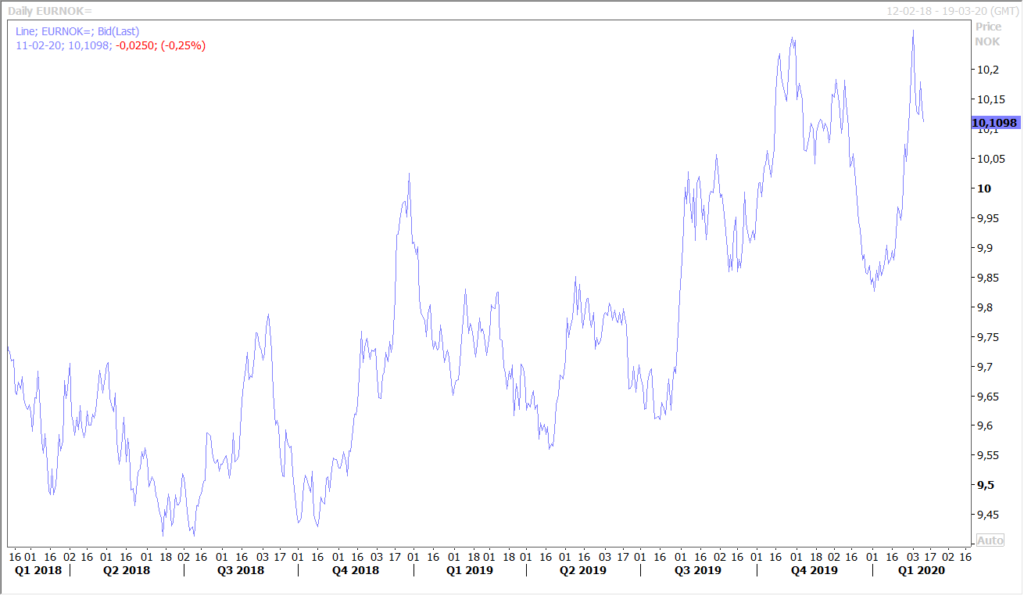Click the Q1 2020 peak of the line
Screen dimensions: 1024x596
tap(913, 31)
